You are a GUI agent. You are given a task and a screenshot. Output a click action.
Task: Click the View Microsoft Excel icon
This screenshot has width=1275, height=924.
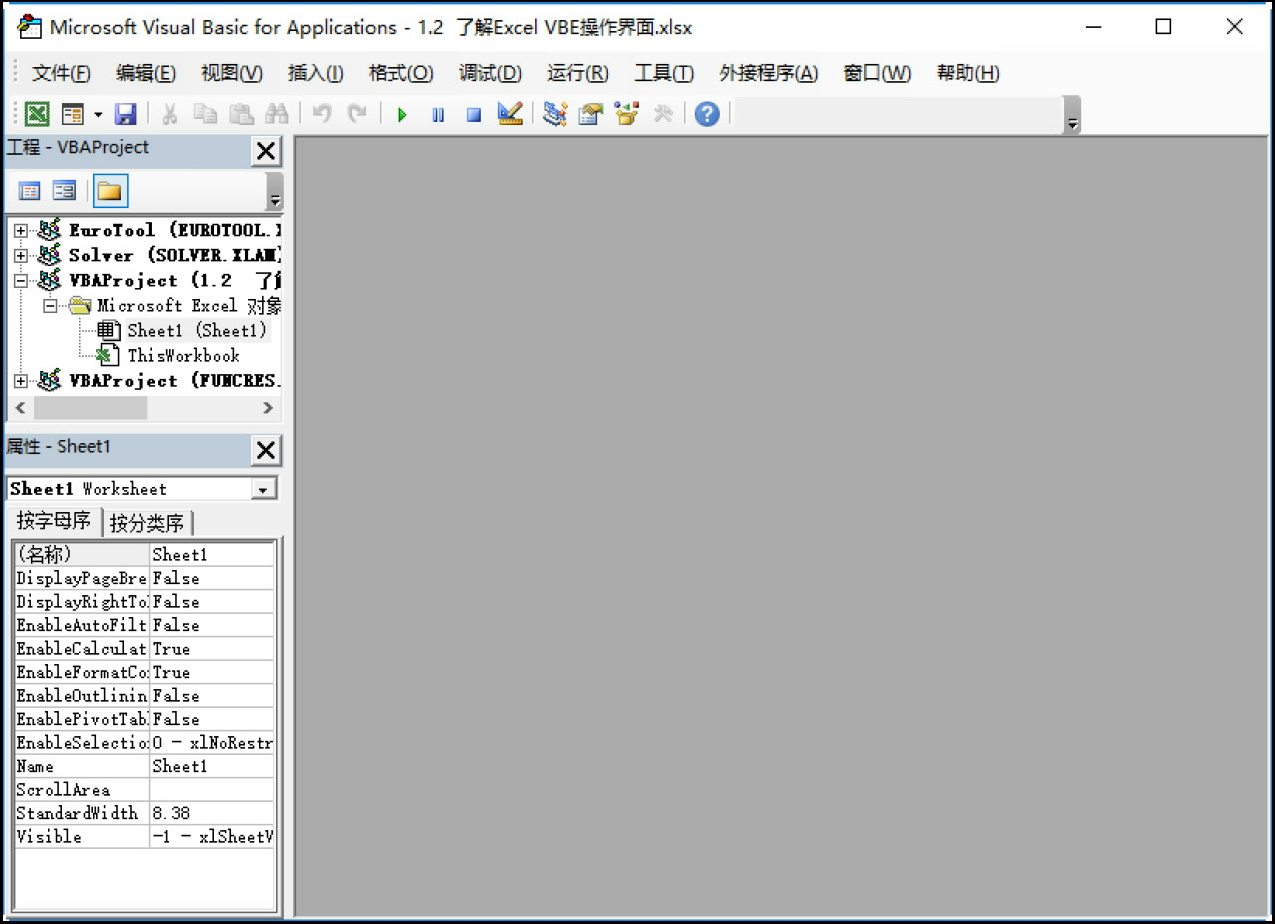(x=37, y=114)
